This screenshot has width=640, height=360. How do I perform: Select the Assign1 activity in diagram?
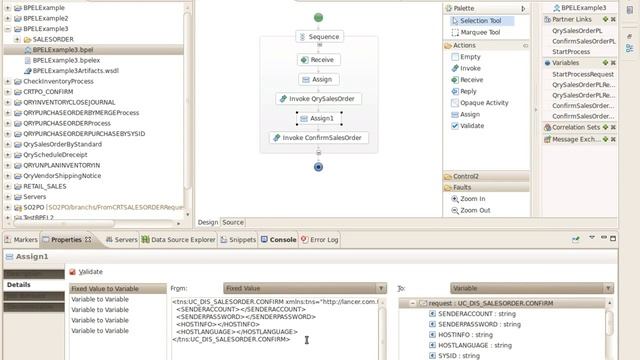[319, 118]
